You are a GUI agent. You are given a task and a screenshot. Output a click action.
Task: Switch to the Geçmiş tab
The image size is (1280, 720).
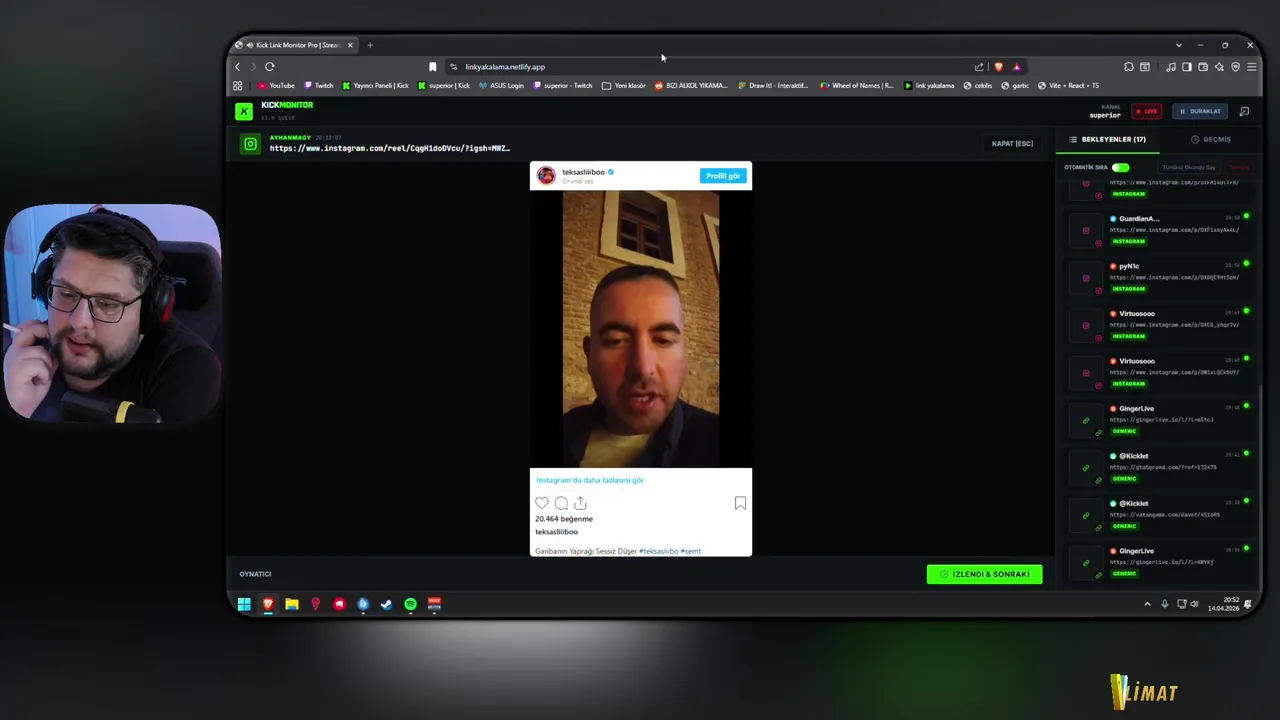click(x=1211, y=140)
